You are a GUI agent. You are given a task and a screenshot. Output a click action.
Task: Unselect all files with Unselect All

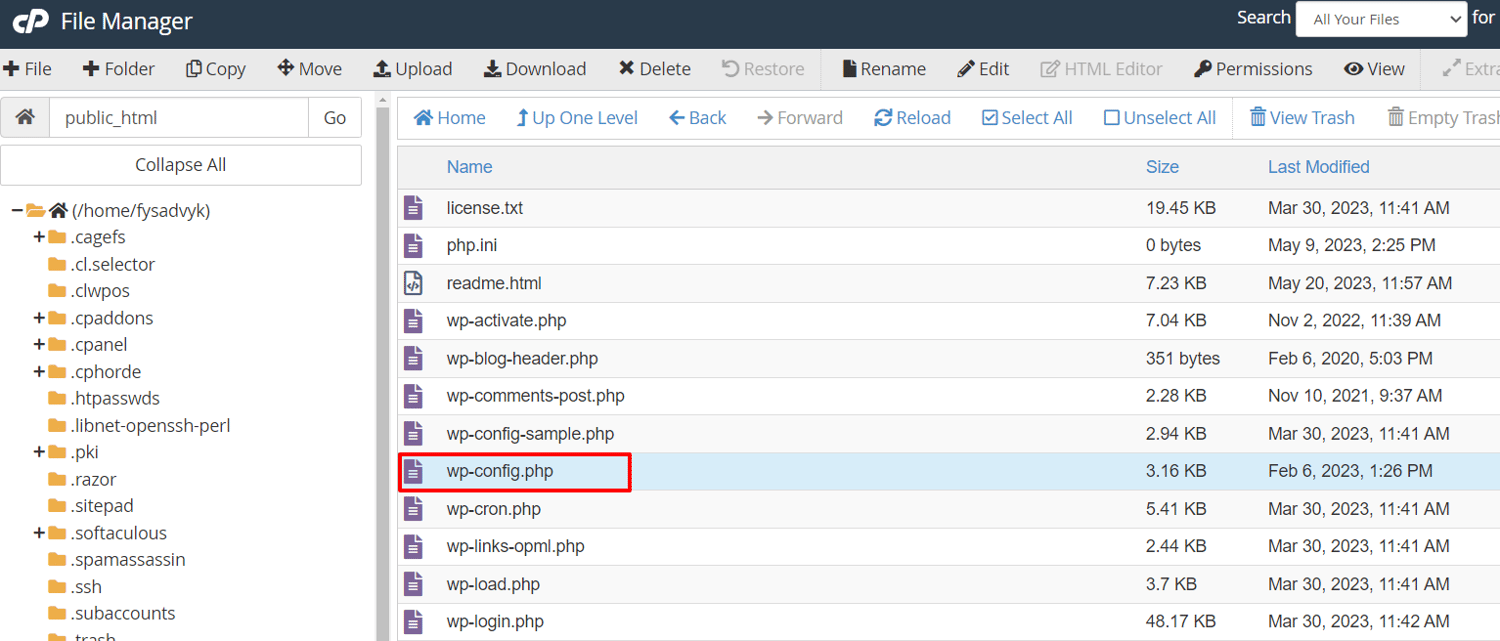[1159, 117]
